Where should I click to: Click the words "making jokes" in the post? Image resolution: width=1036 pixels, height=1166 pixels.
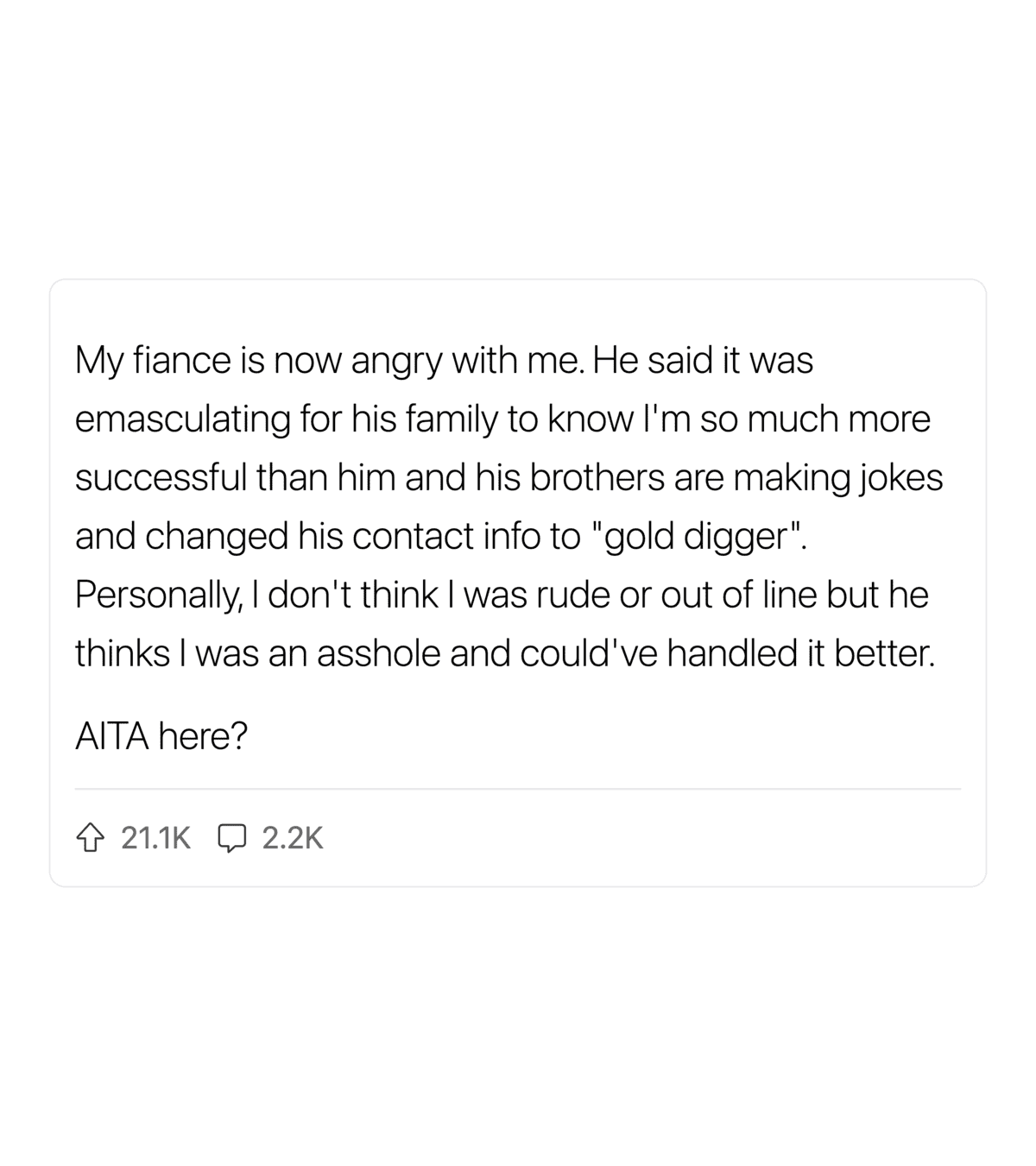(x=838, y=478)
